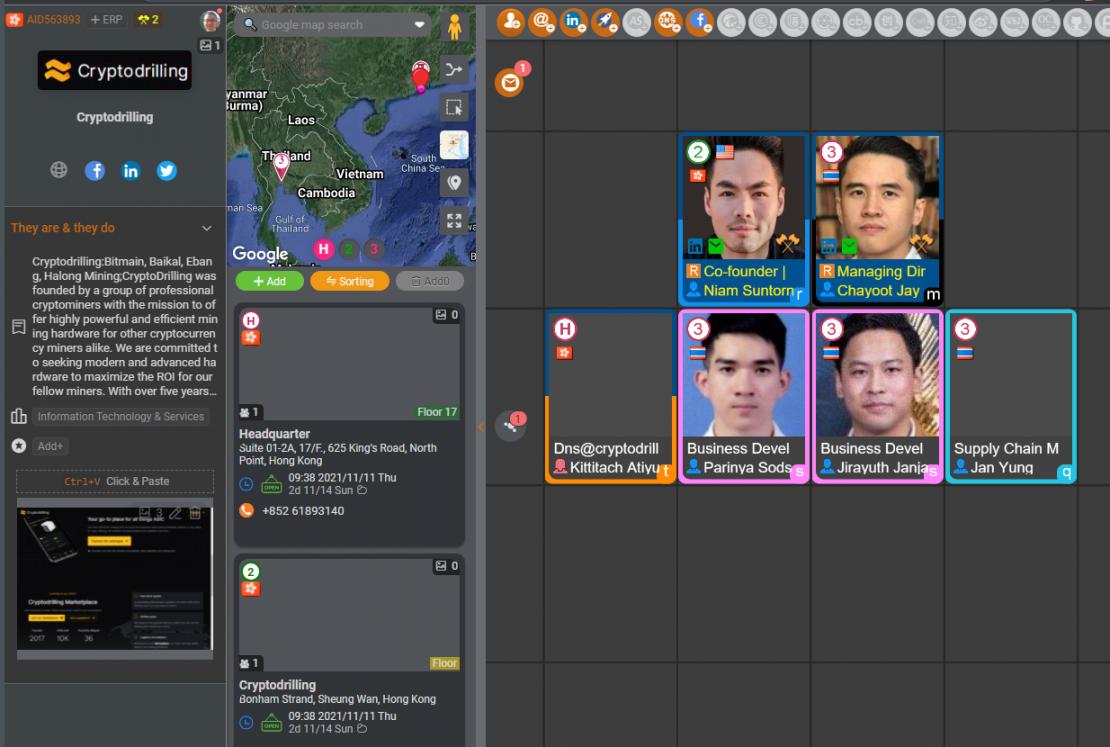
Task: Click the orange Sorting button
Action: coord(349,282)
